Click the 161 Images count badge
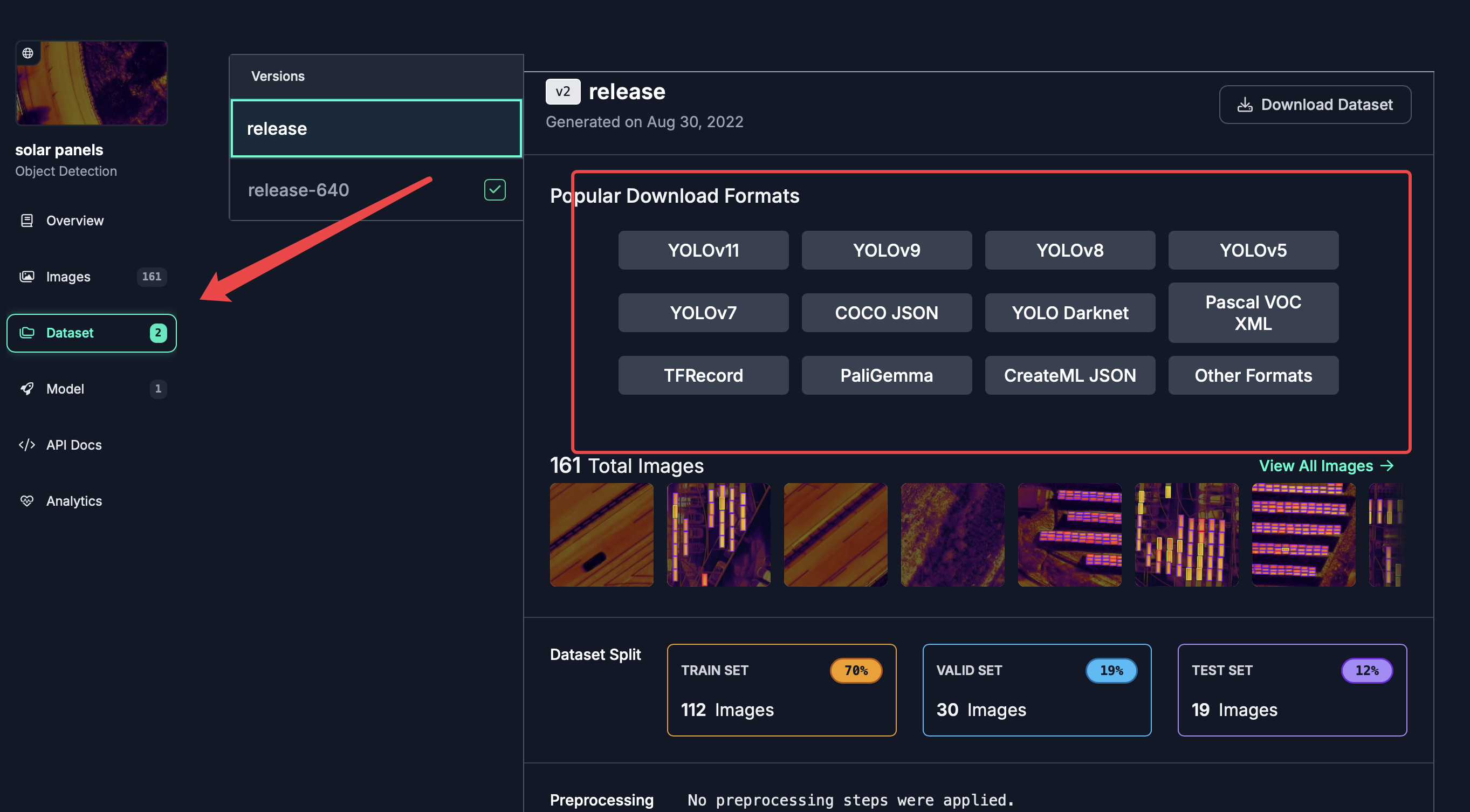The height and width of the screenshot is (812, 1470). pyautogui.click(x=151, y=276)
